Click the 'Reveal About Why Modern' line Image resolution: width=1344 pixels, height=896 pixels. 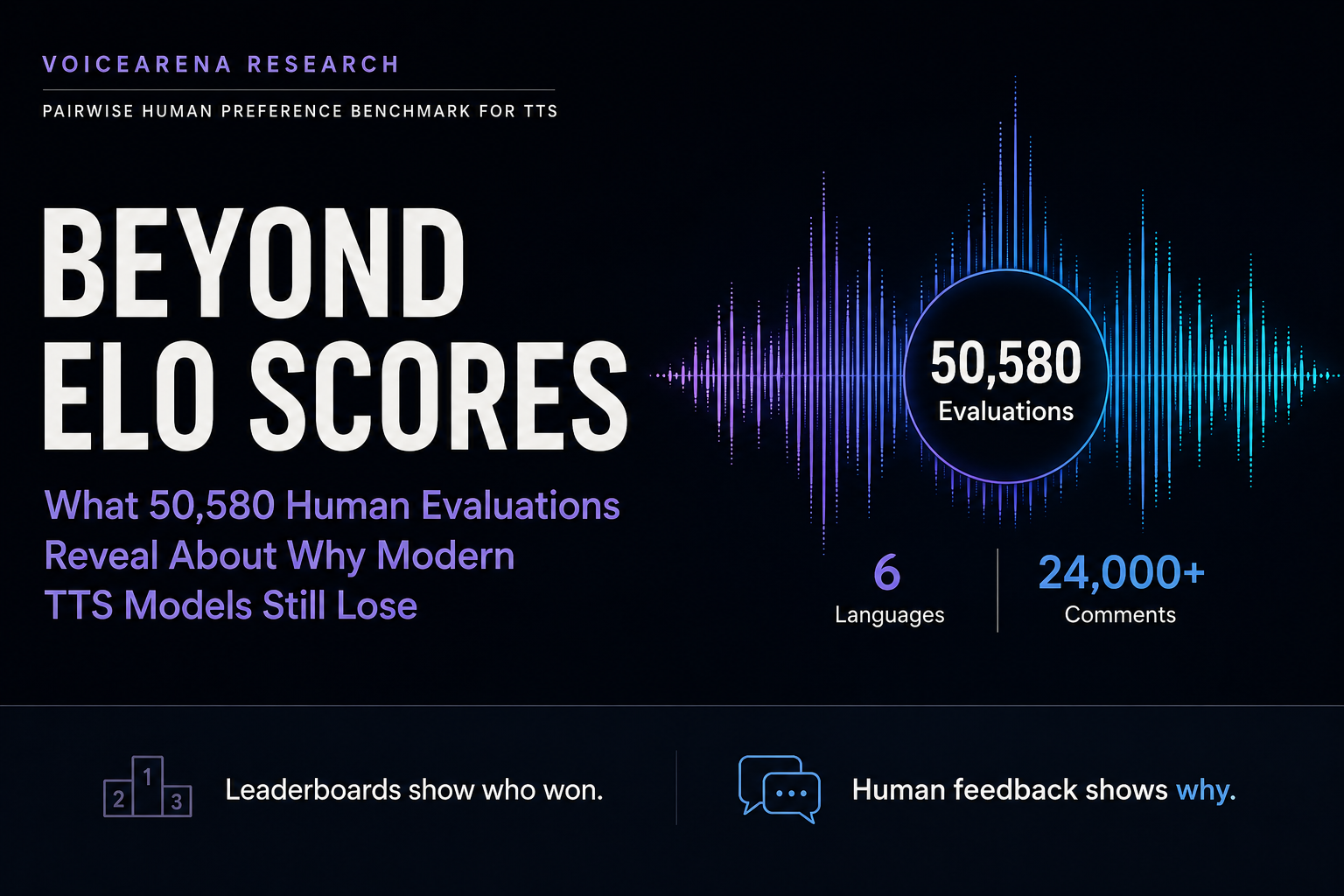tap(279, 556)
